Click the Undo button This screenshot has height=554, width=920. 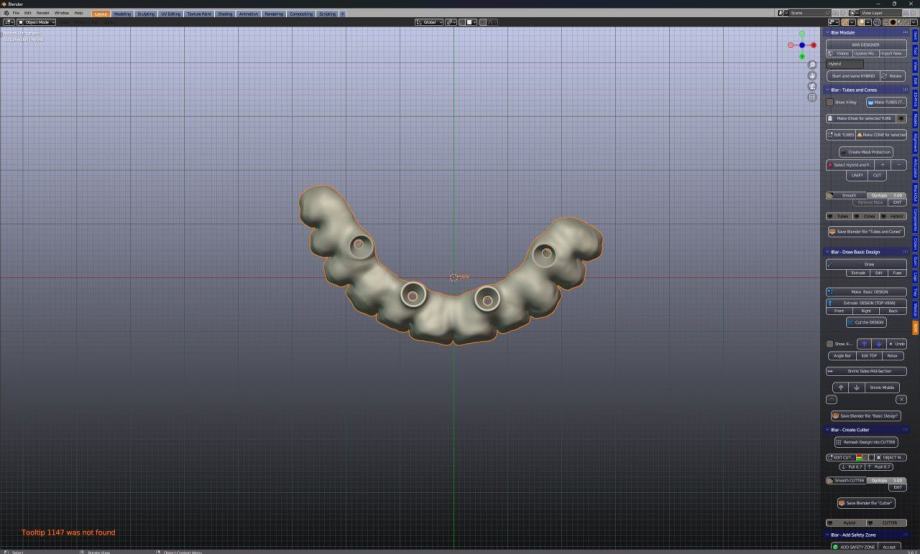(897, 344)
